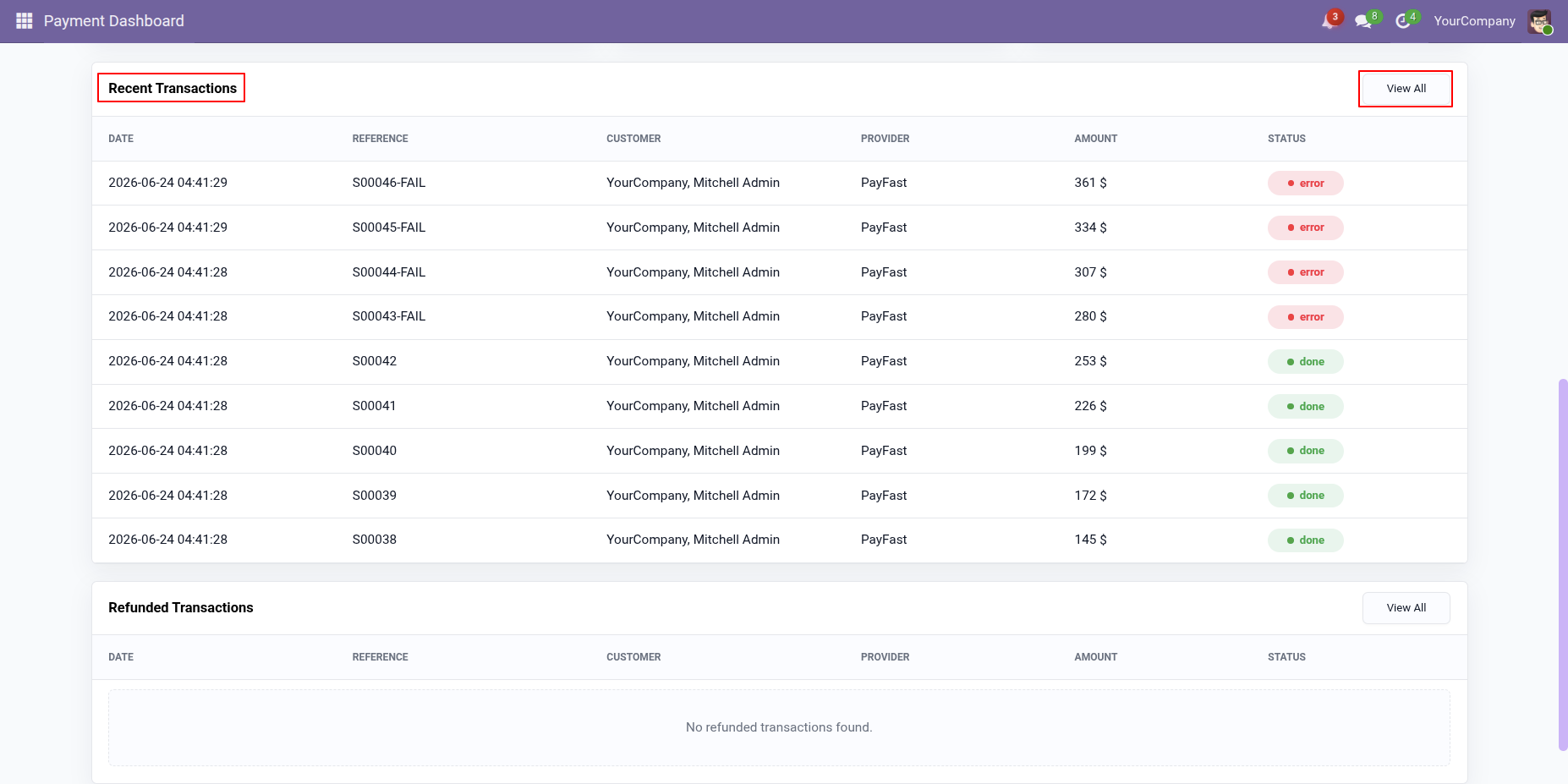The height and width of the screenshot is (784, 1568).
Task: Click the user avatar picture
Action: [1539, 21]
